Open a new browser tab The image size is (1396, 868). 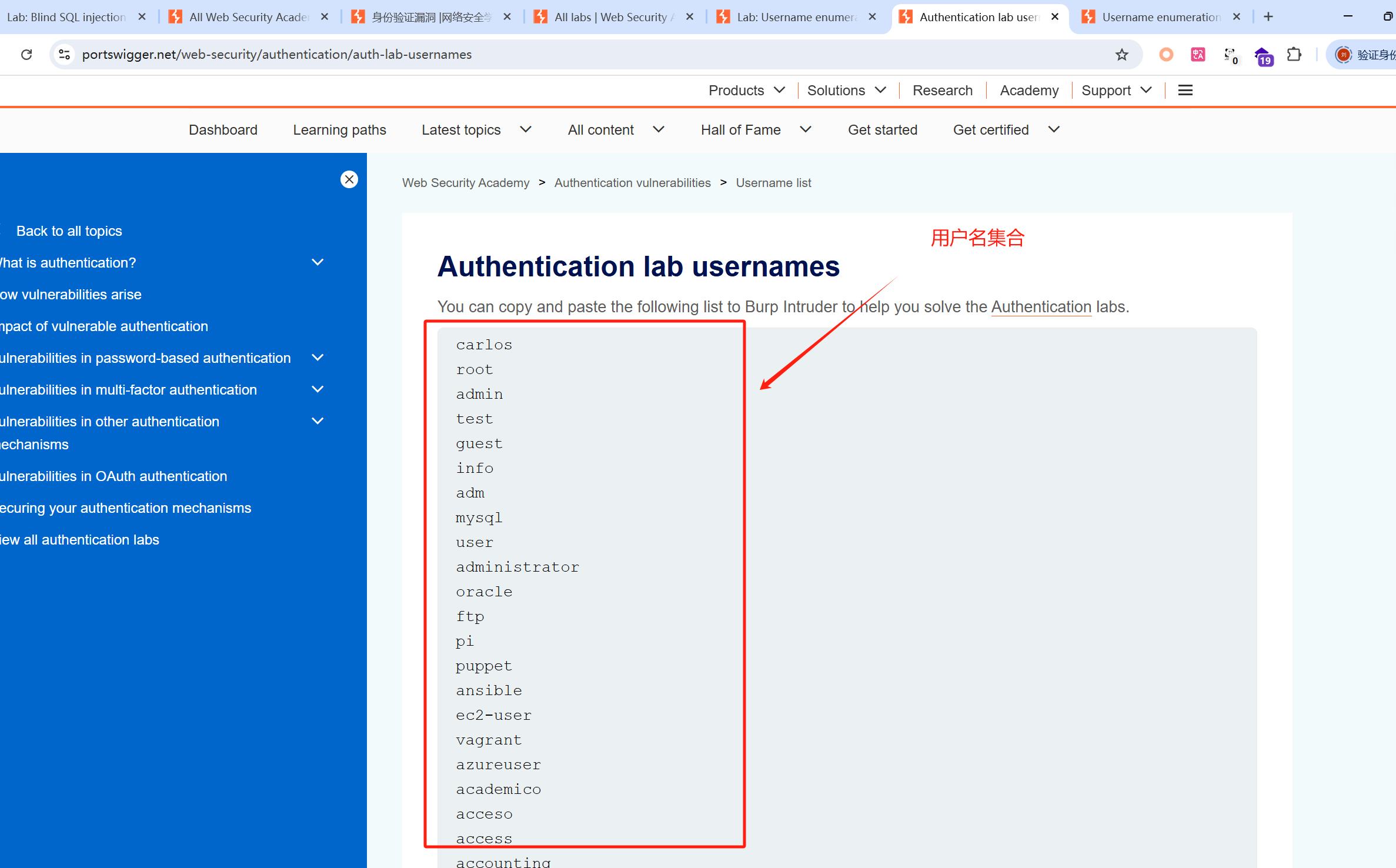(x=1268, y=17)
